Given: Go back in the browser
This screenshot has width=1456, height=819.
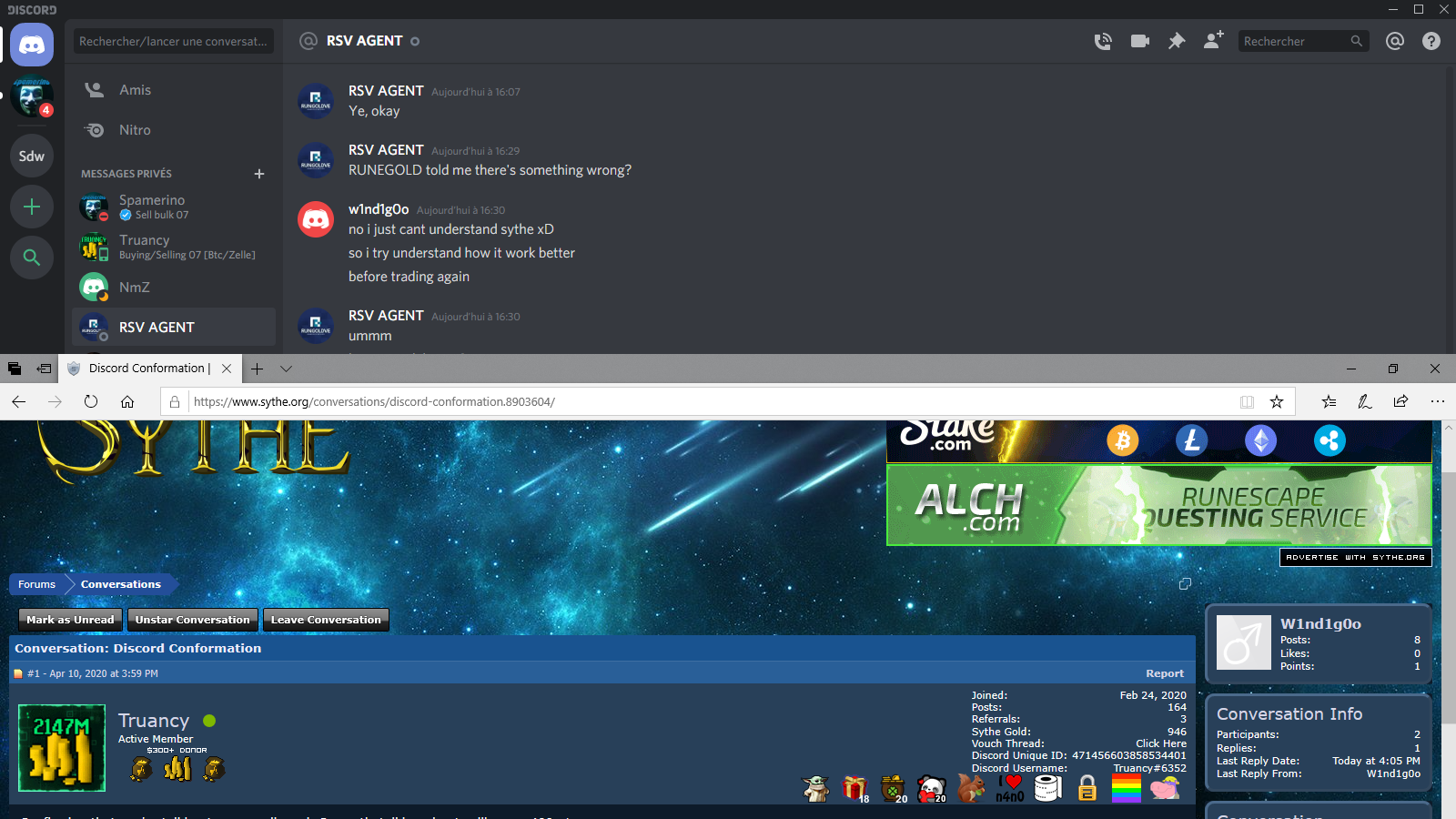Looking at the screenshot, I should pos(19,401).
